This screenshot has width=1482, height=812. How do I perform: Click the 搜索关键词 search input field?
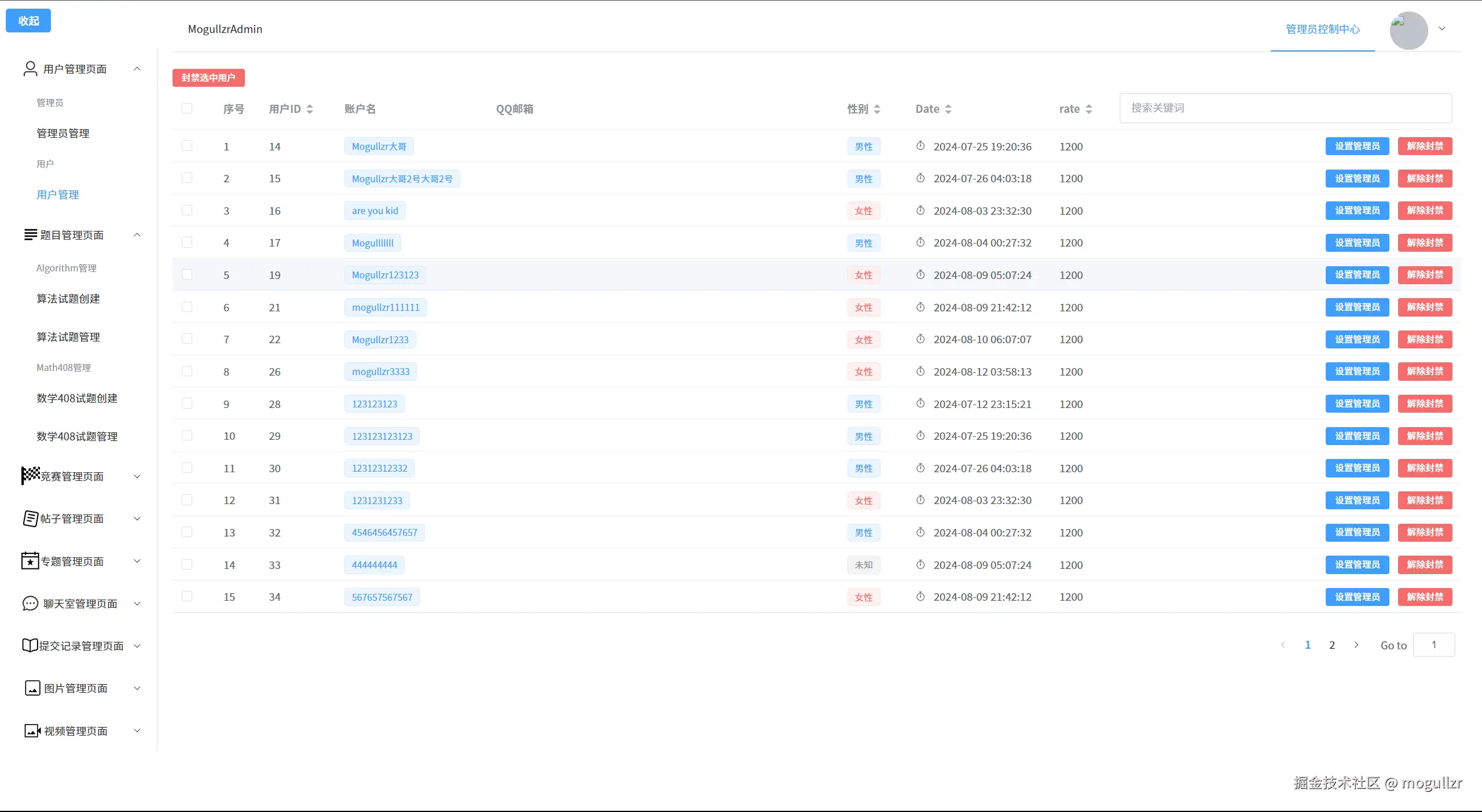tap(1285, 108)
